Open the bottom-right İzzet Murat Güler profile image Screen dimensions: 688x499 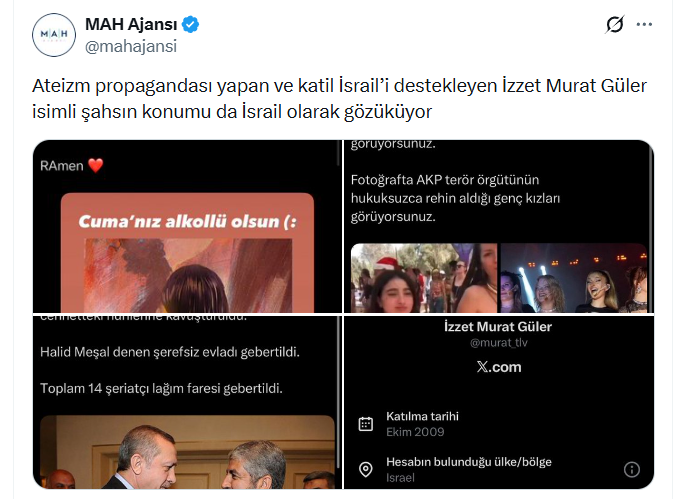(x=499, y=402)
